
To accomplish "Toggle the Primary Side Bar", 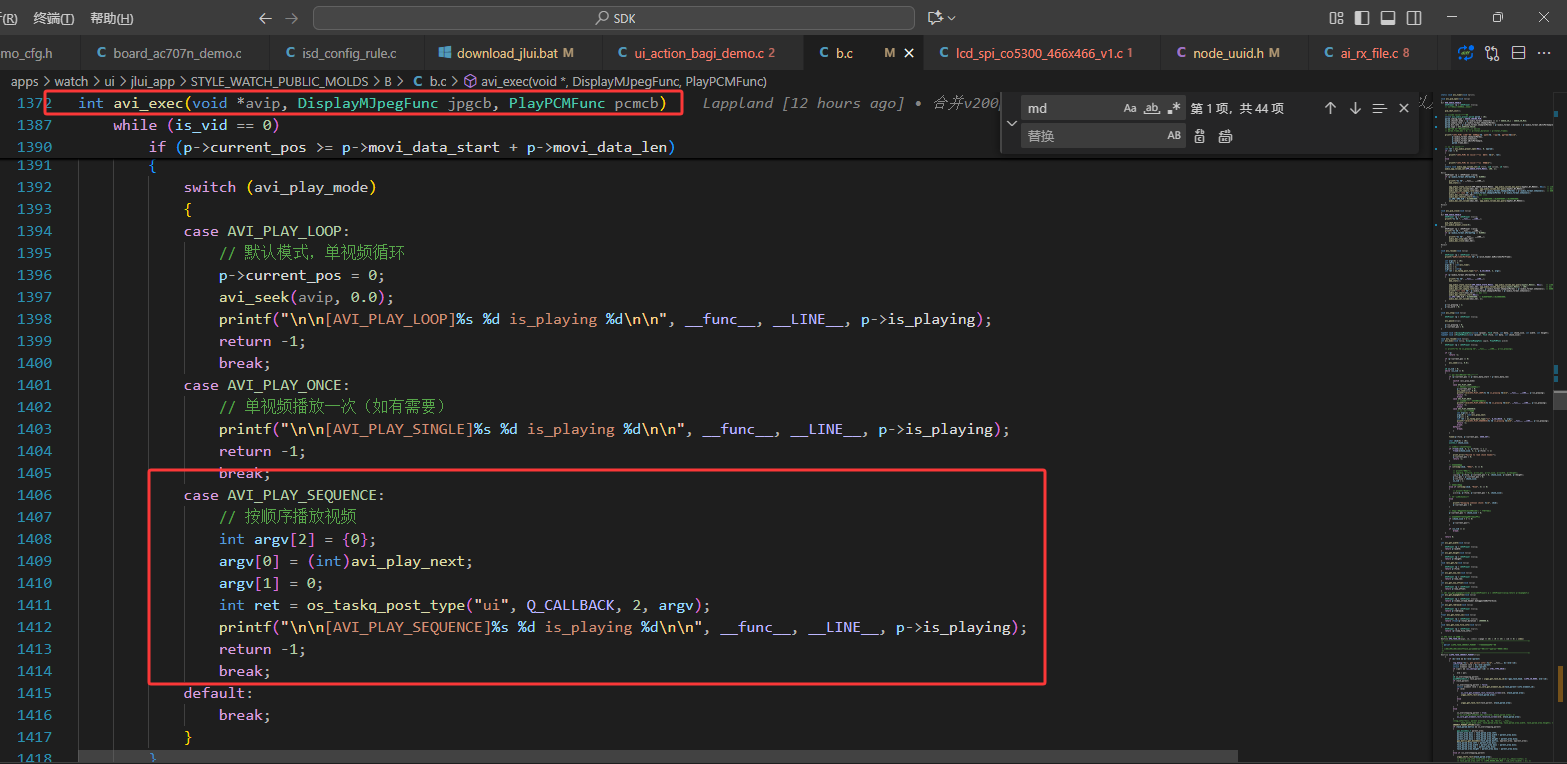I will [x=1362, y=18].
